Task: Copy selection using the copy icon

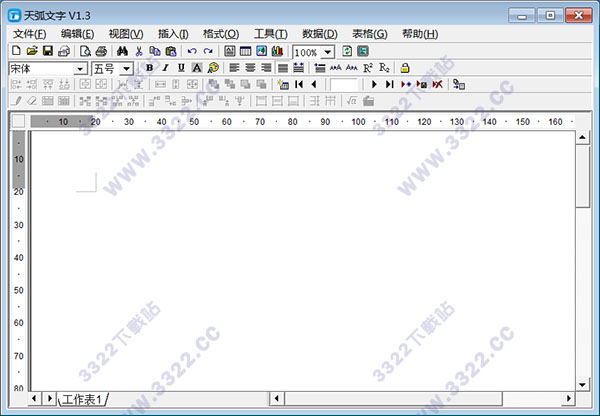Action: point(155,51)
